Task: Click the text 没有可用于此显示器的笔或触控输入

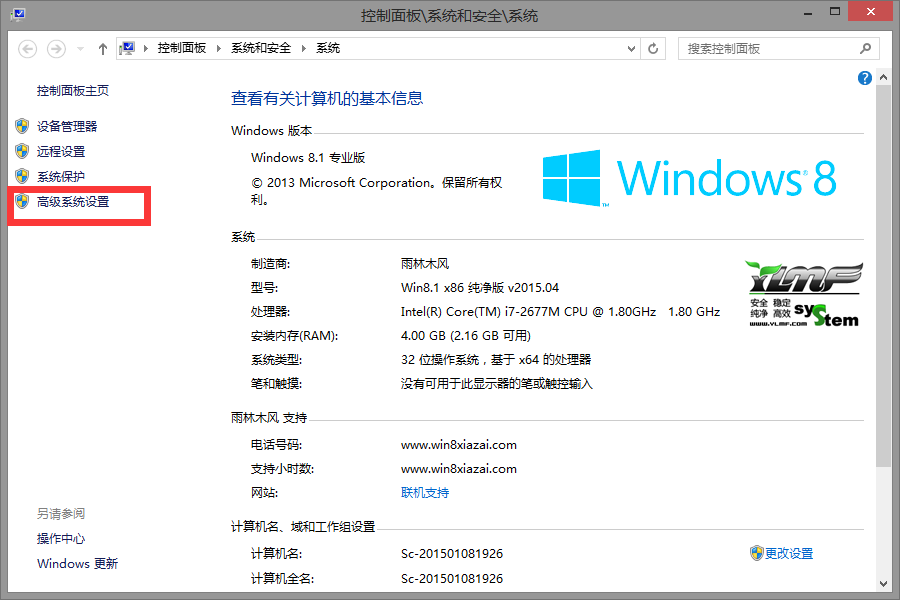Action: click(496, 384)
